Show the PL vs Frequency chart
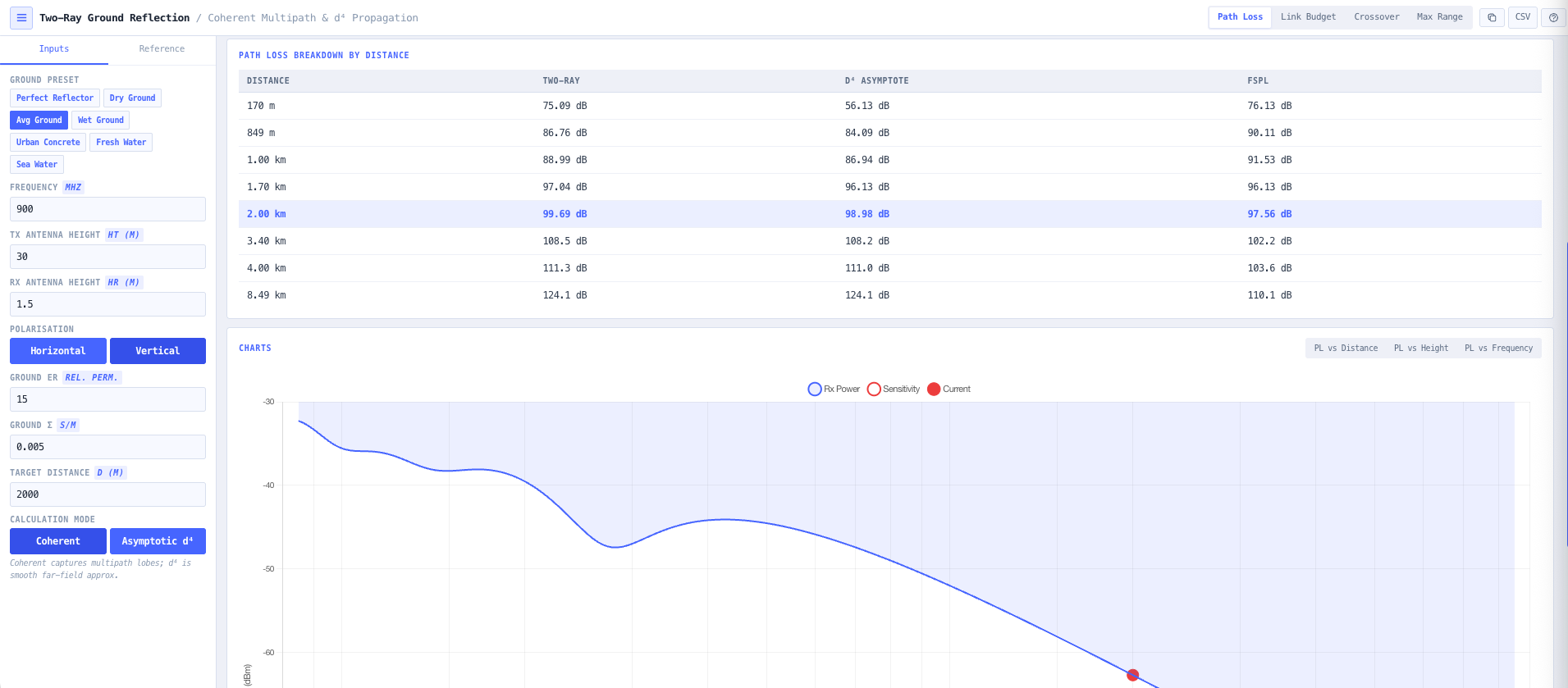 tap(1498, 349)
